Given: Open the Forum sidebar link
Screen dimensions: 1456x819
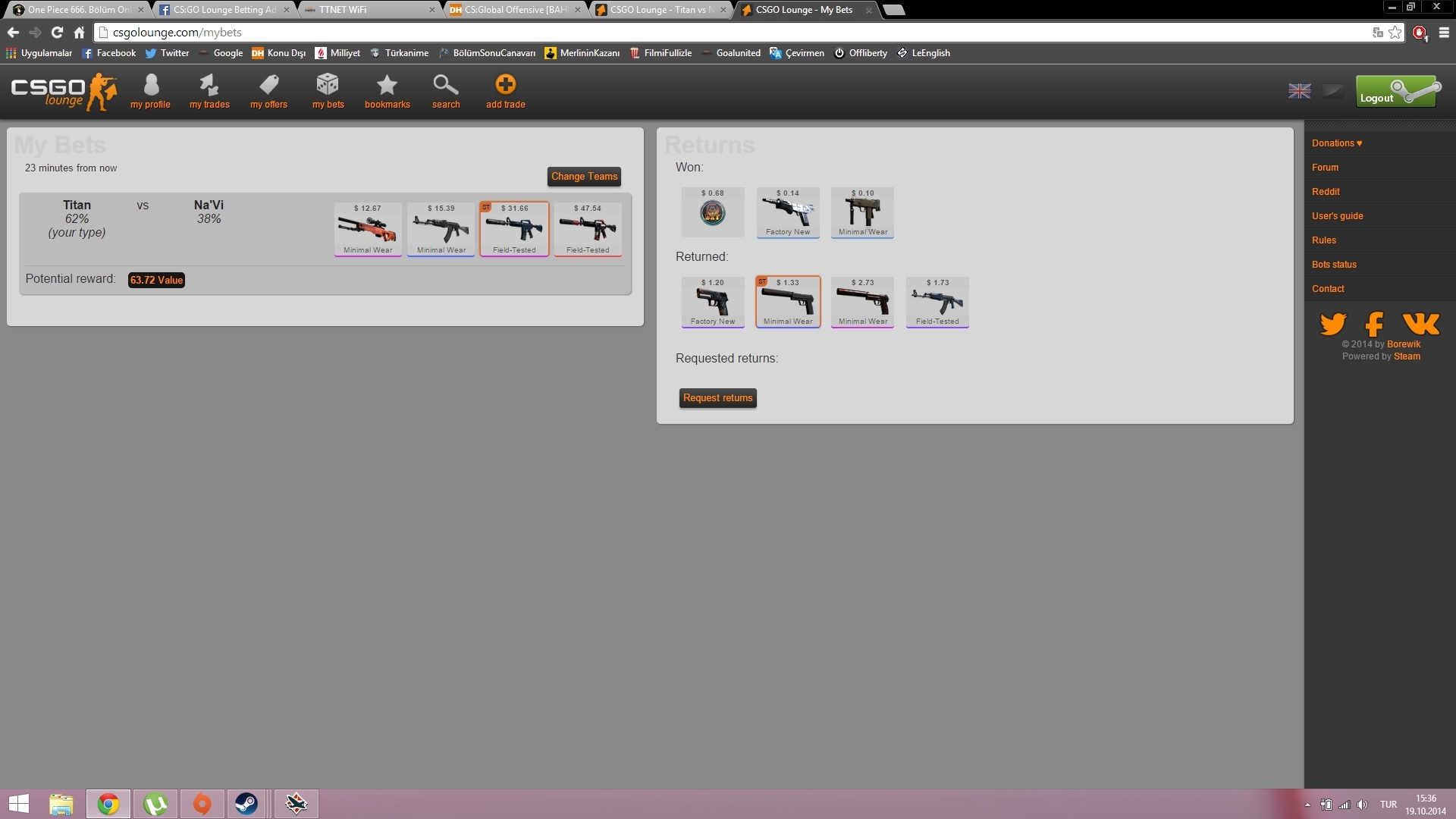Looking at the screenshot, I should 1325,168.
